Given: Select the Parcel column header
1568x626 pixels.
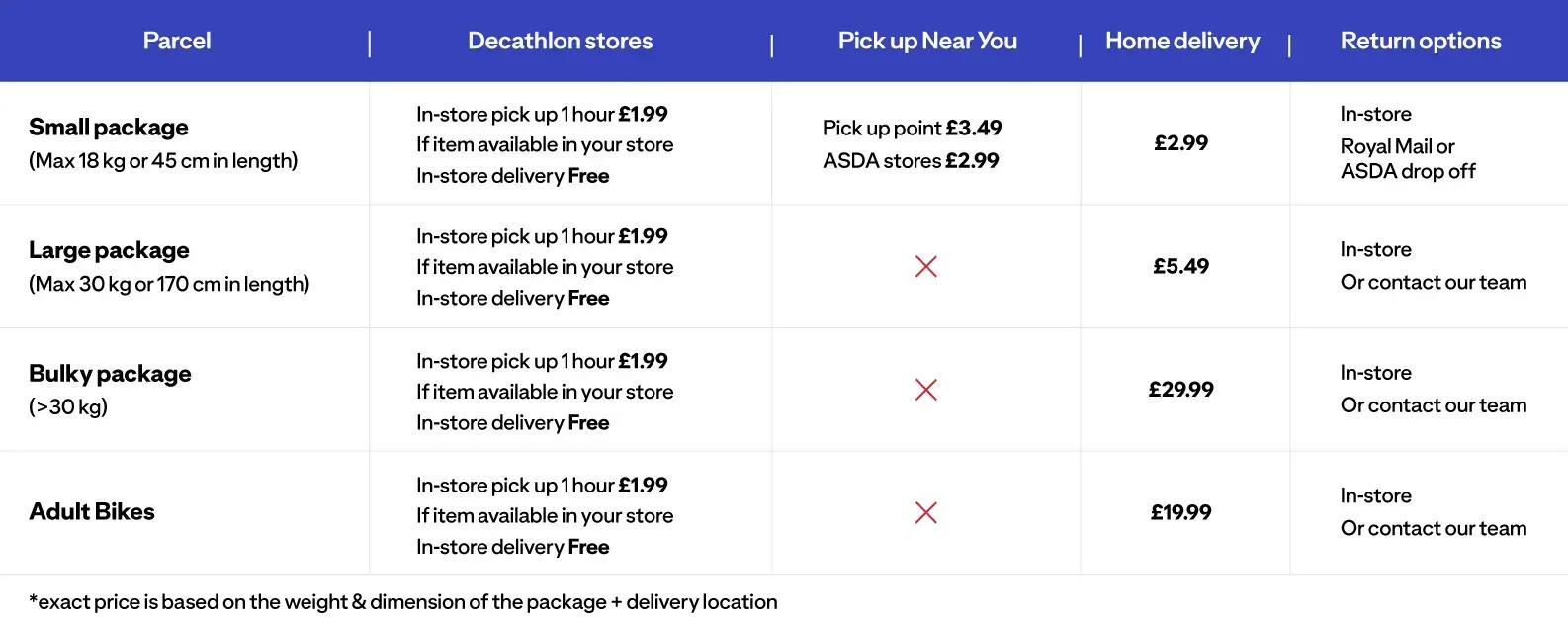Looking at the screenshot, I should (x=177, y=41).
